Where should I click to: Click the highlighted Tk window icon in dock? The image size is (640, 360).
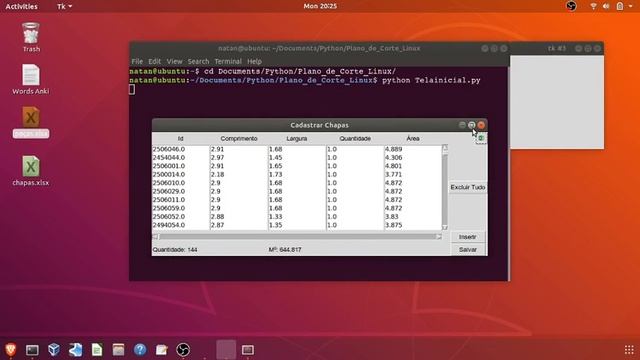pyautogui.click(x=226, y=350)
